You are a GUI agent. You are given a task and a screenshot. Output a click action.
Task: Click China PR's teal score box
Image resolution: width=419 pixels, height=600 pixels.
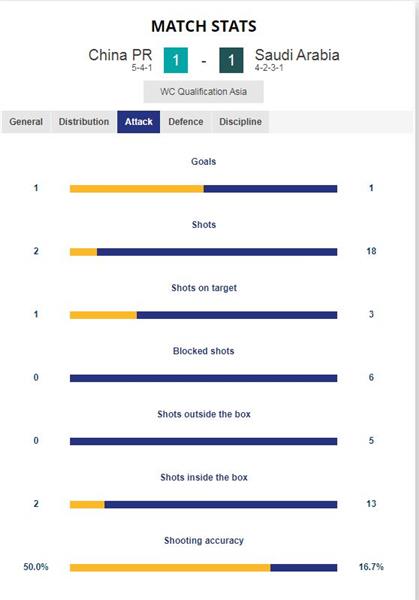(x=176, y=60)
